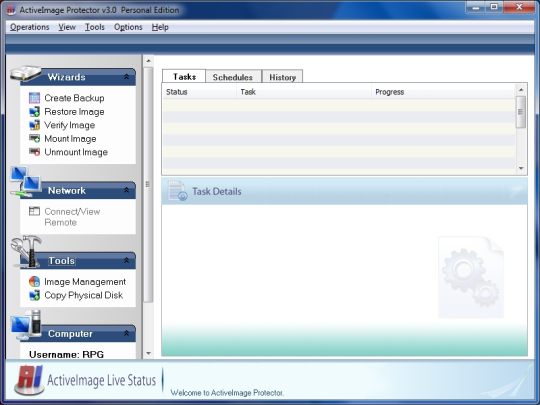Click the Computer panel PC icon
The image size is (540, 405).
(x=26, y=325)
